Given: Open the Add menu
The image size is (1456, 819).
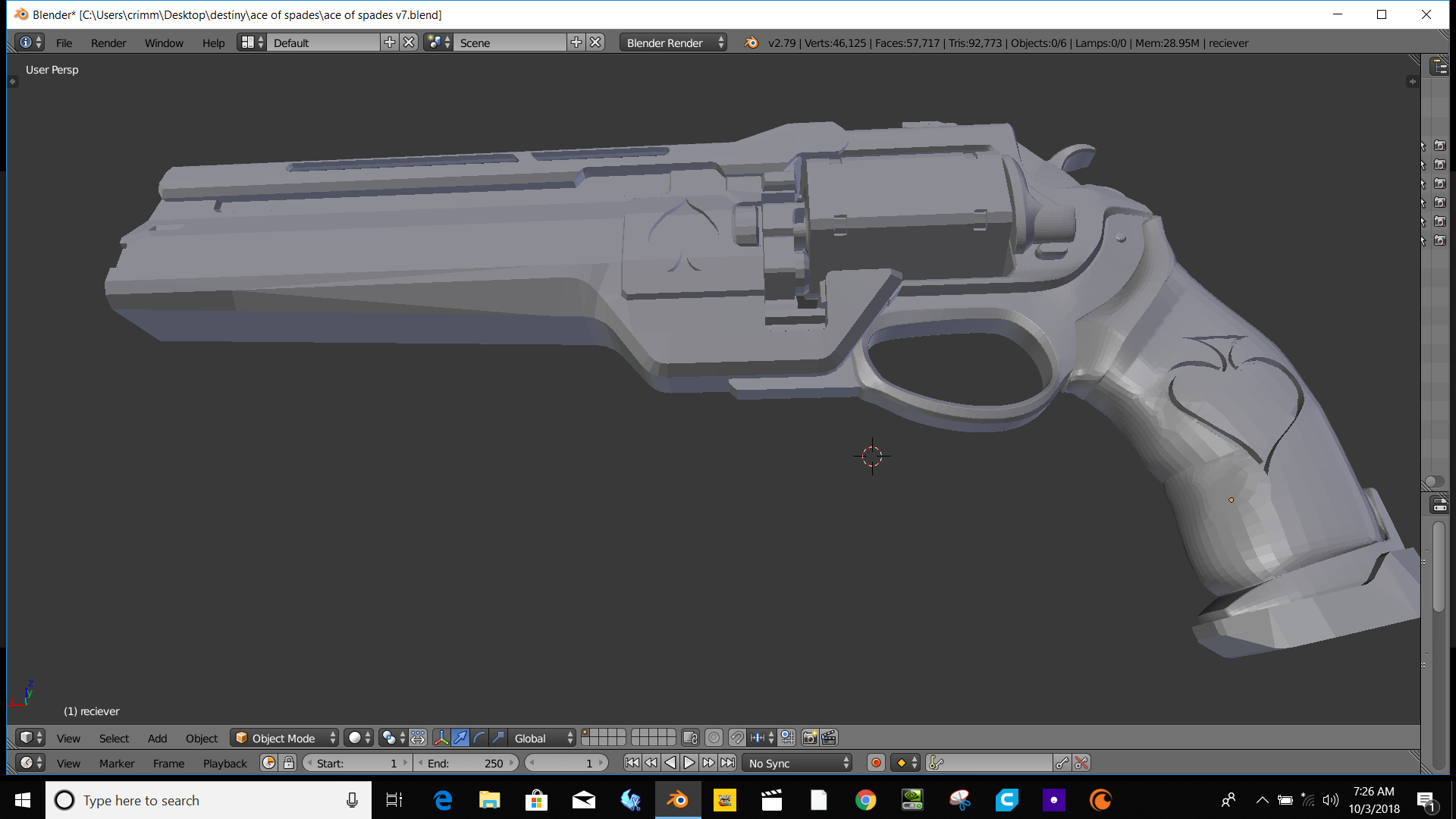Looking at the screenshot, I should [157, 738].
